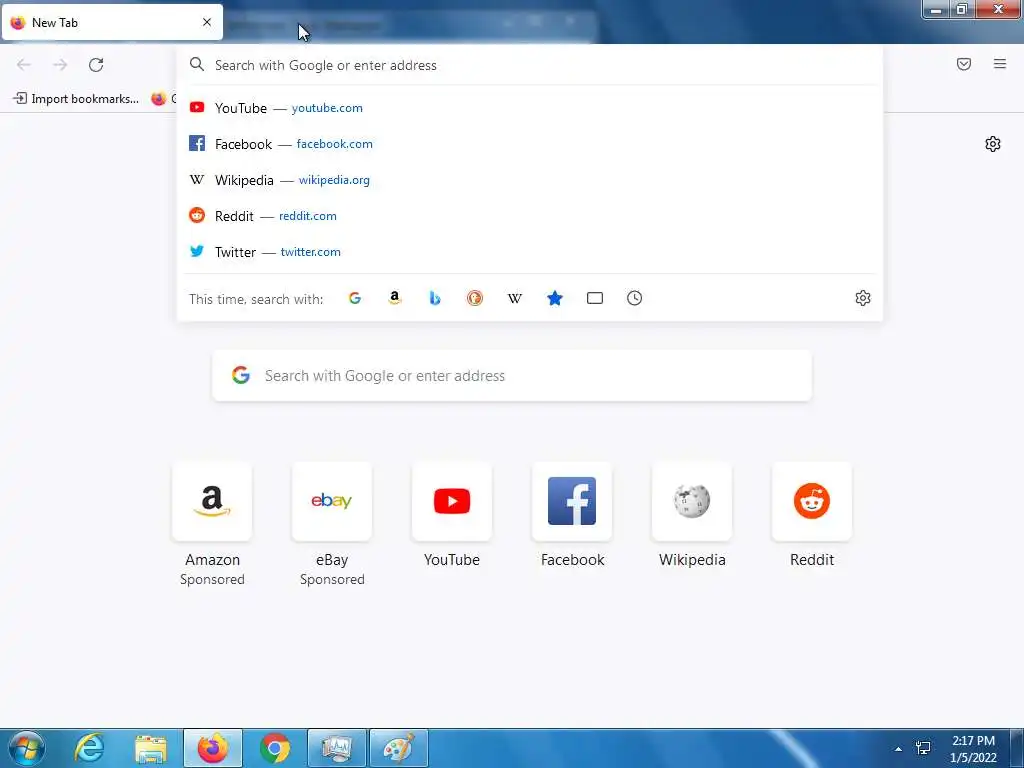Search bookmarks using the star icon
The image size is (1024, 768).
pyautogui.click(x=554, y=298)
